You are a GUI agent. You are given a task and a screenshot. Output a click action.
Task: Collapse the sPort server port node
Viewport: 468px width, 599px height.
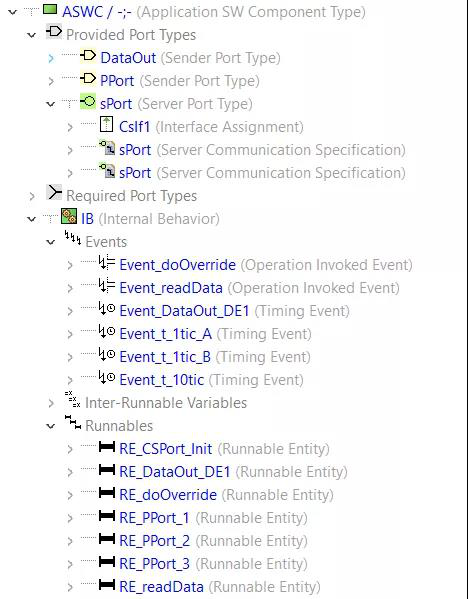50,104
